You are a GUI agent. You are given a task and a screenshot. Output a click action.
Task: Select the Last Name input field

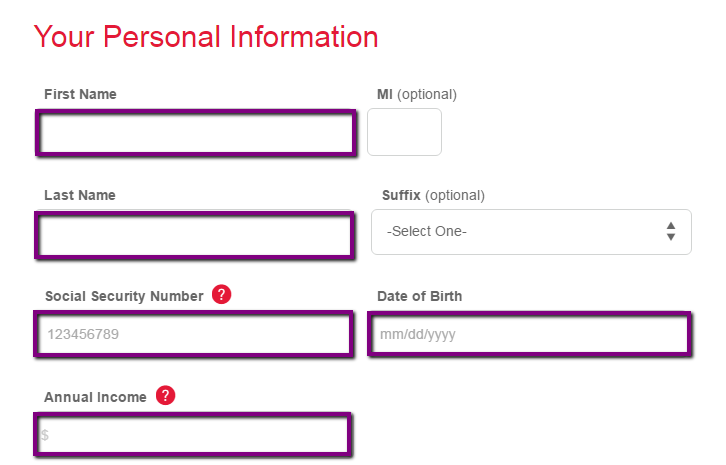click(194, 235)
